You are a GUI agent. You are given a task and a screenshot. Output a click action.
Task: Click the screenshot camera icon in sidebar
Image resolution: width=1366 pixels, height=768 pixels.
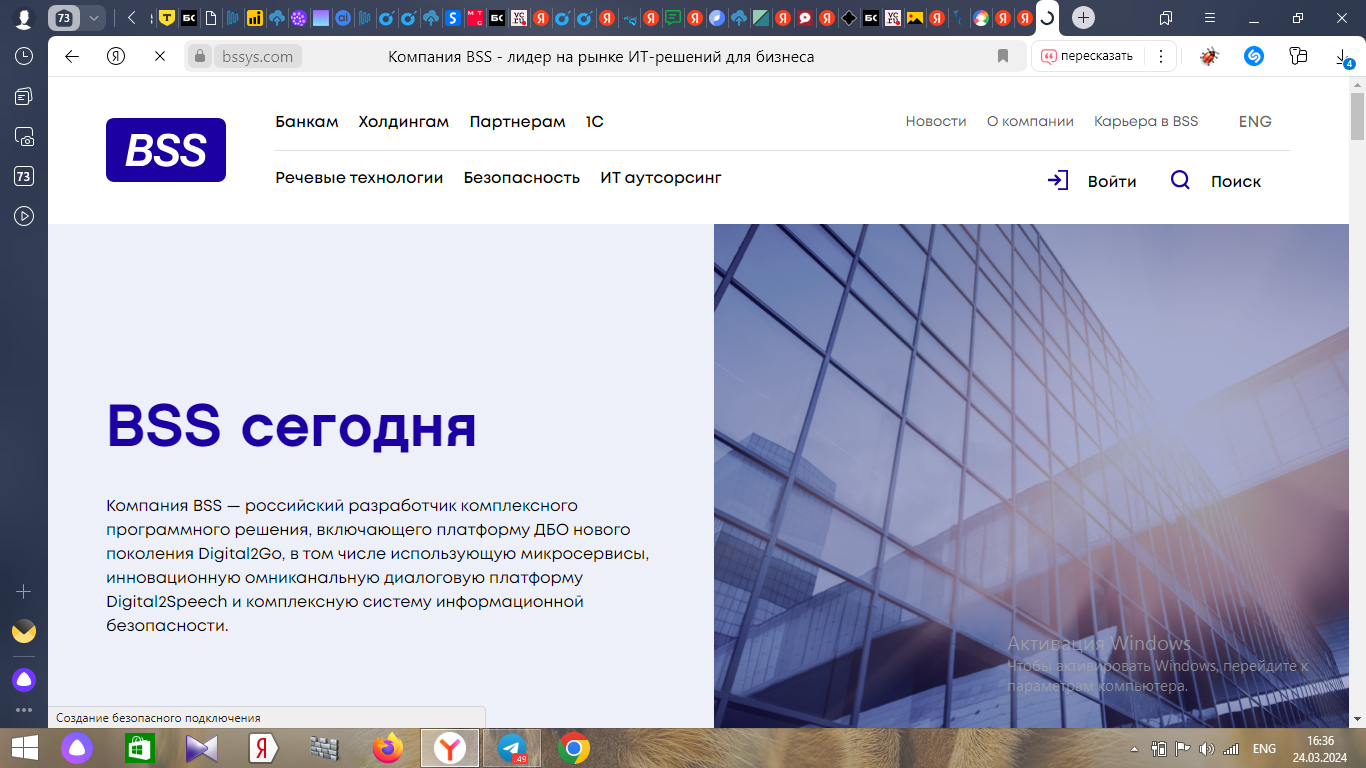coord(23,138)
